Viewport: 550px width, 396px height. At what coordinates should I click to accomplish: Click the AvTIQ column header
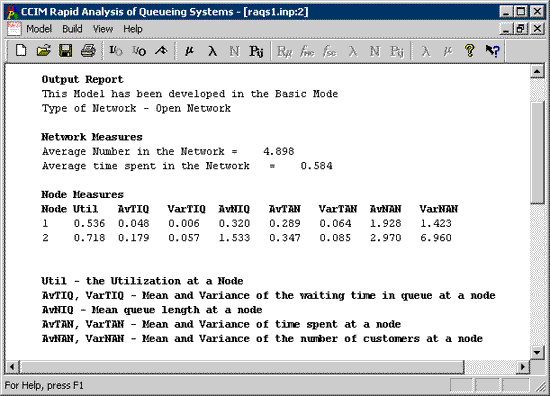(x=133, y=209)
